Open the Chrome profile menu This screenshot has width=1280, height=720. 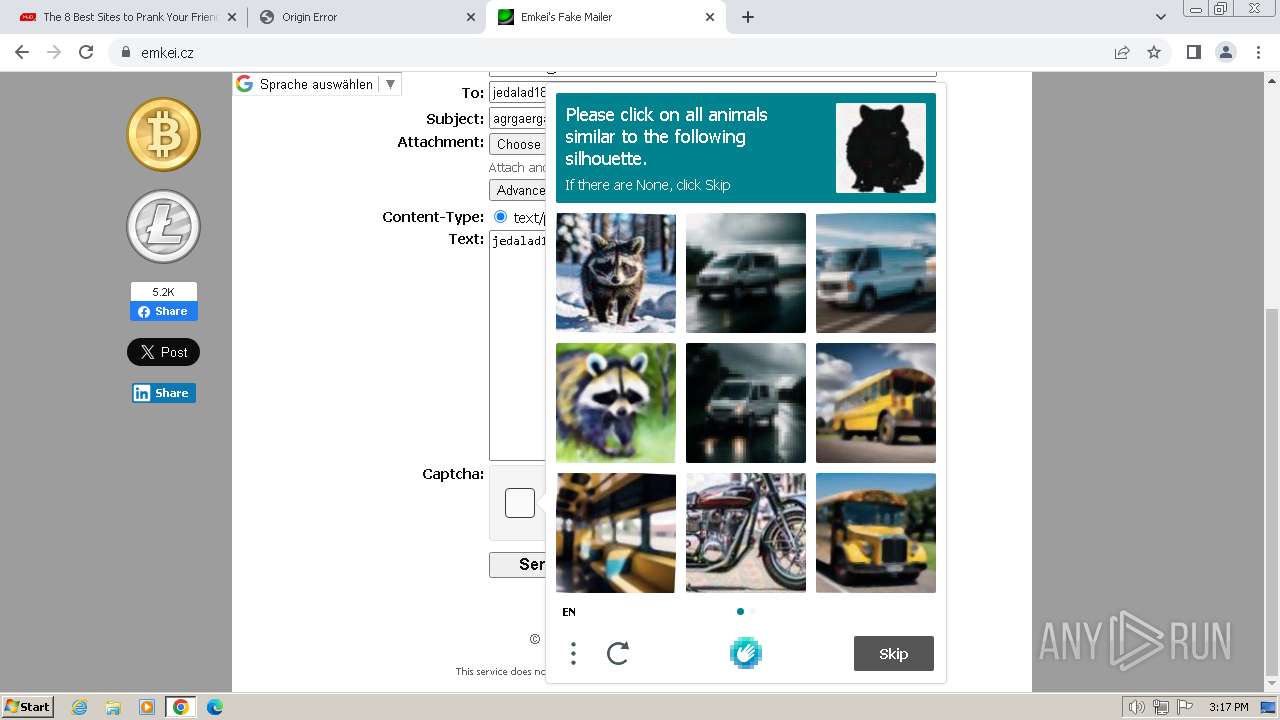1225,52
